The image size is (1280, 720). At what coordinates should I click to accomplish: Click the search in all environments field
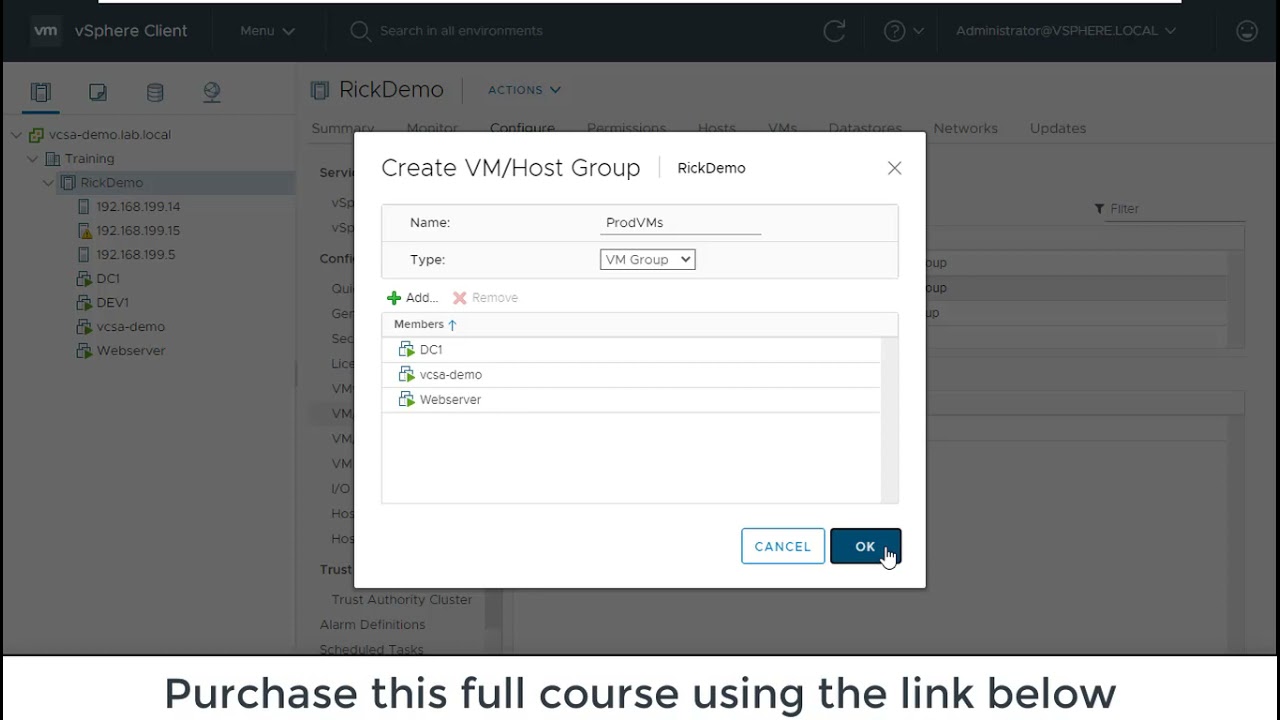pos(460,31)
